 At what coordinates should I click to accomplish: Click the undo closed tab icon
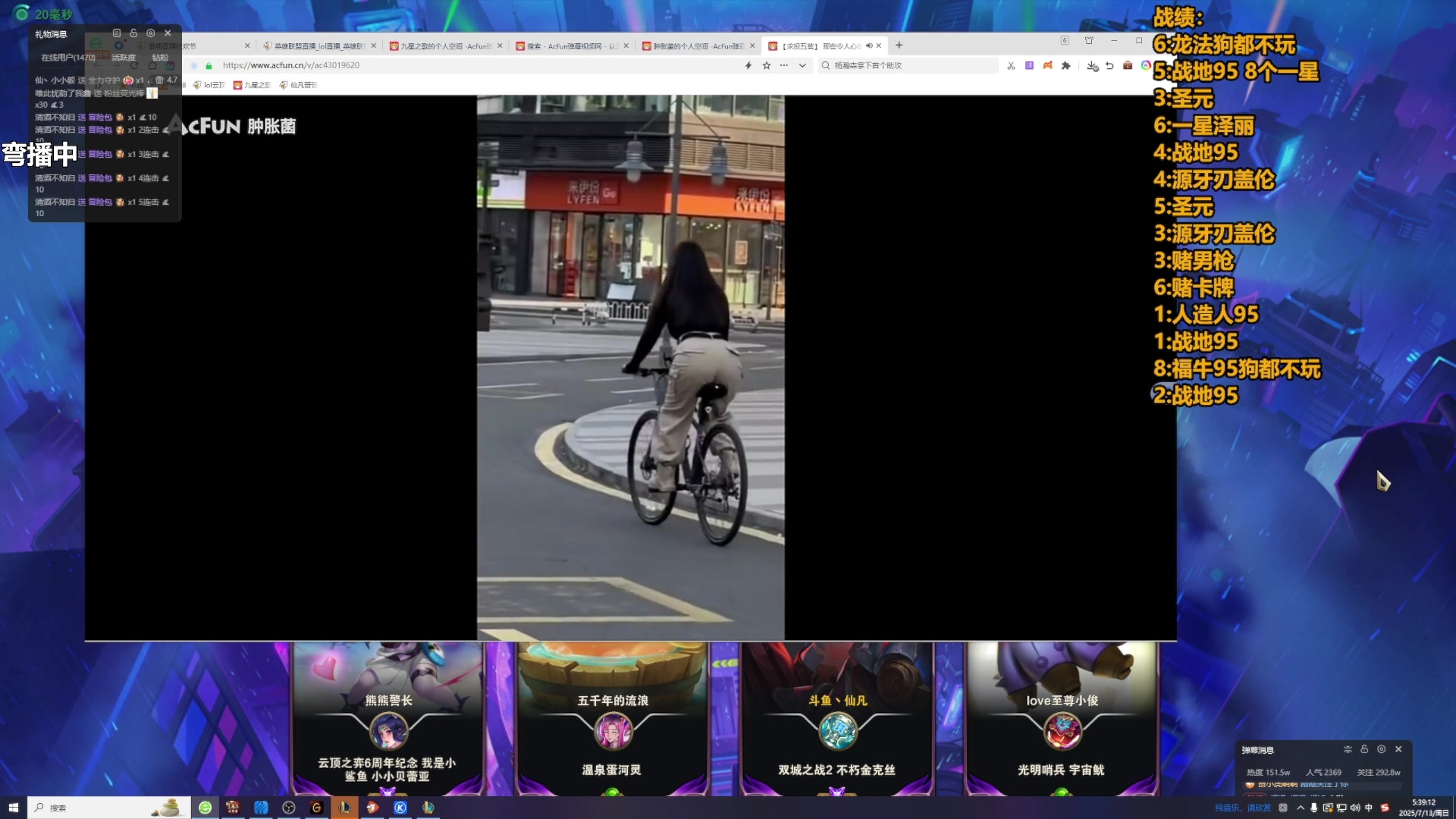coord(1109,66)
